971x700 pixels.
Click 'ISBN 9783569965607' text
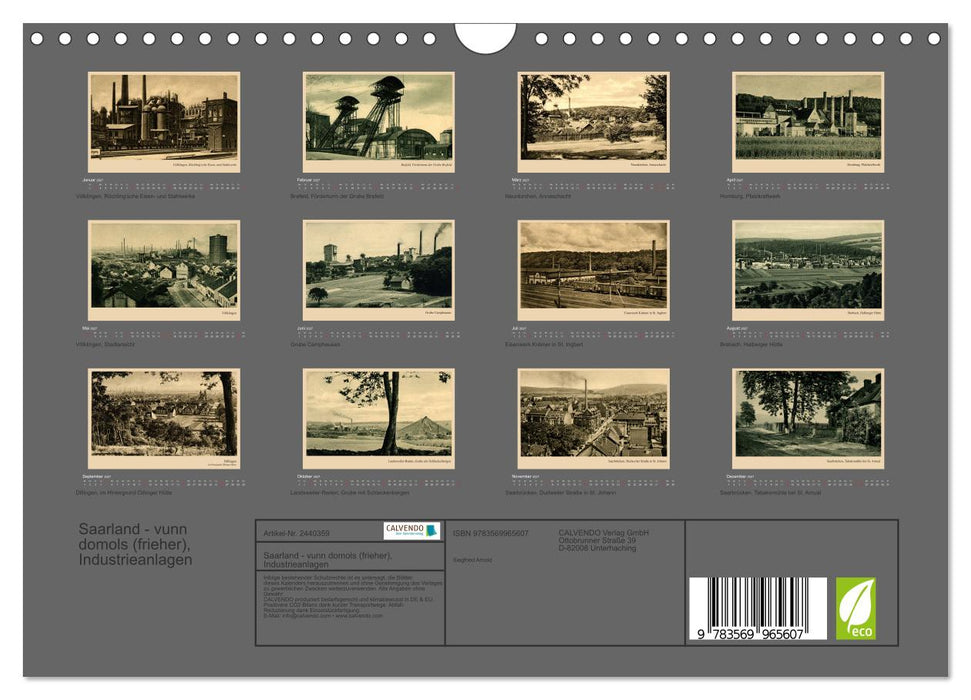coord(490,533)
